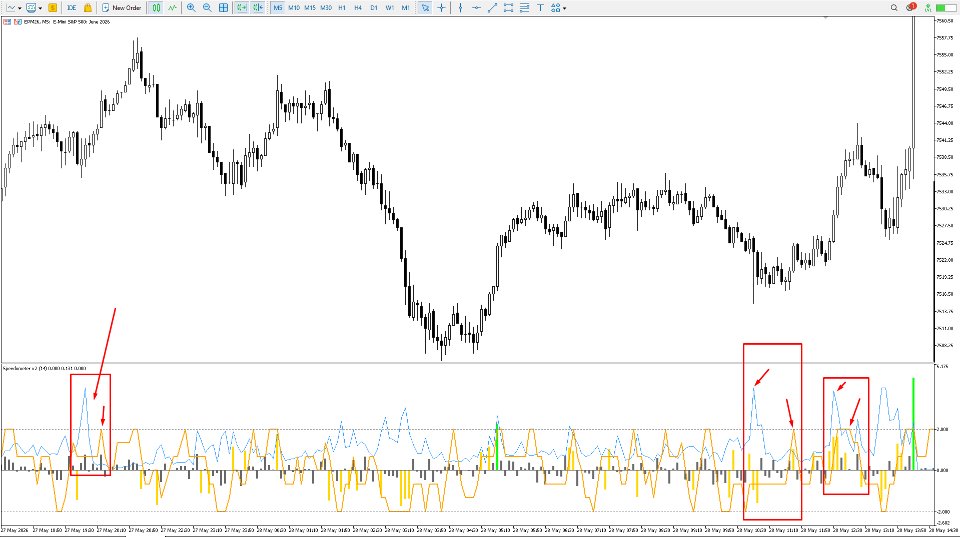Click the Zoom In magnifier icon
Screen dimensions: 960x537
[191, 8]
